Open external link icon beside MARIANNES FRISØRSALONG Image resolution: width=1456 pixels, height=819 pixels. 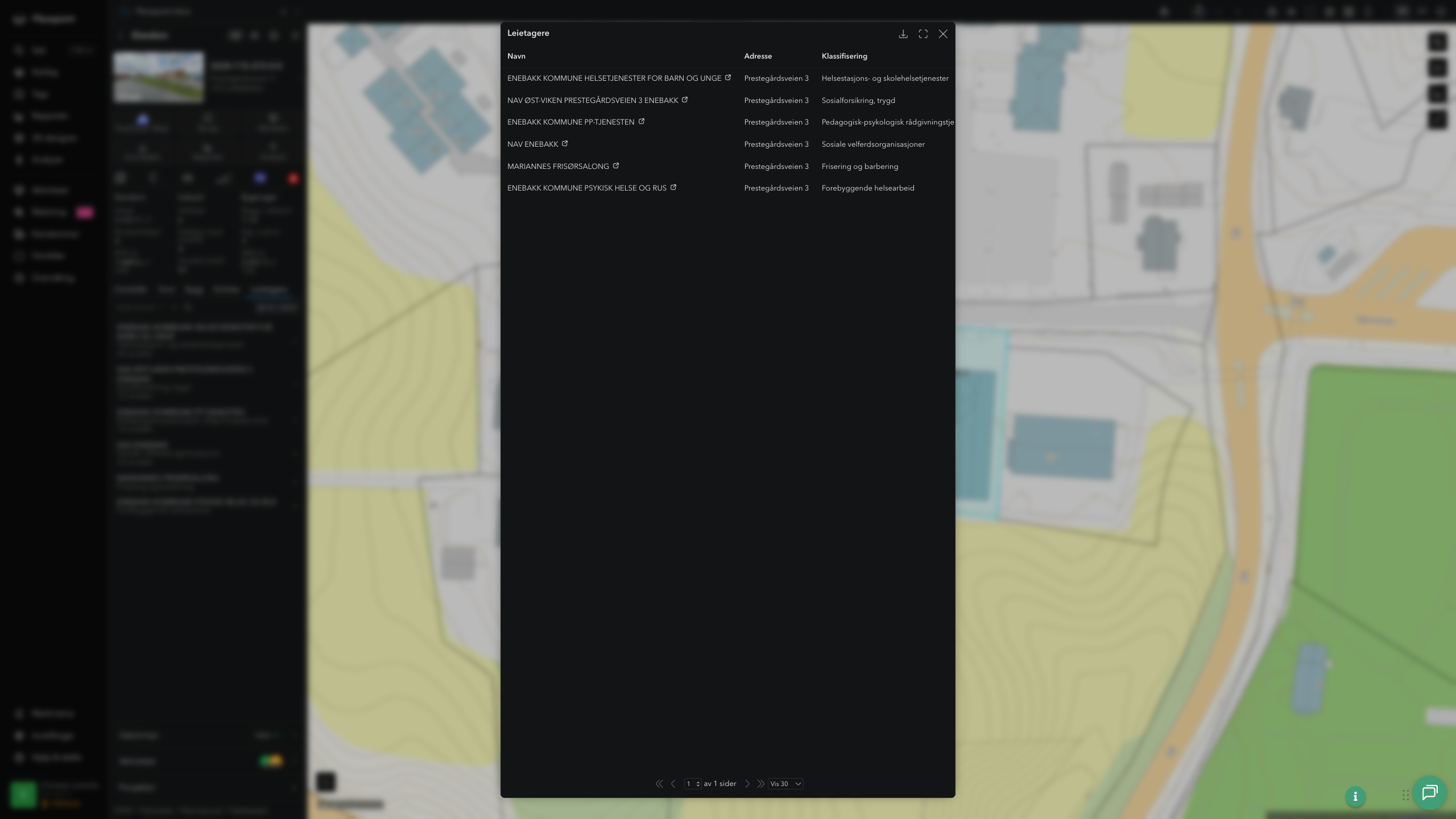616,166
